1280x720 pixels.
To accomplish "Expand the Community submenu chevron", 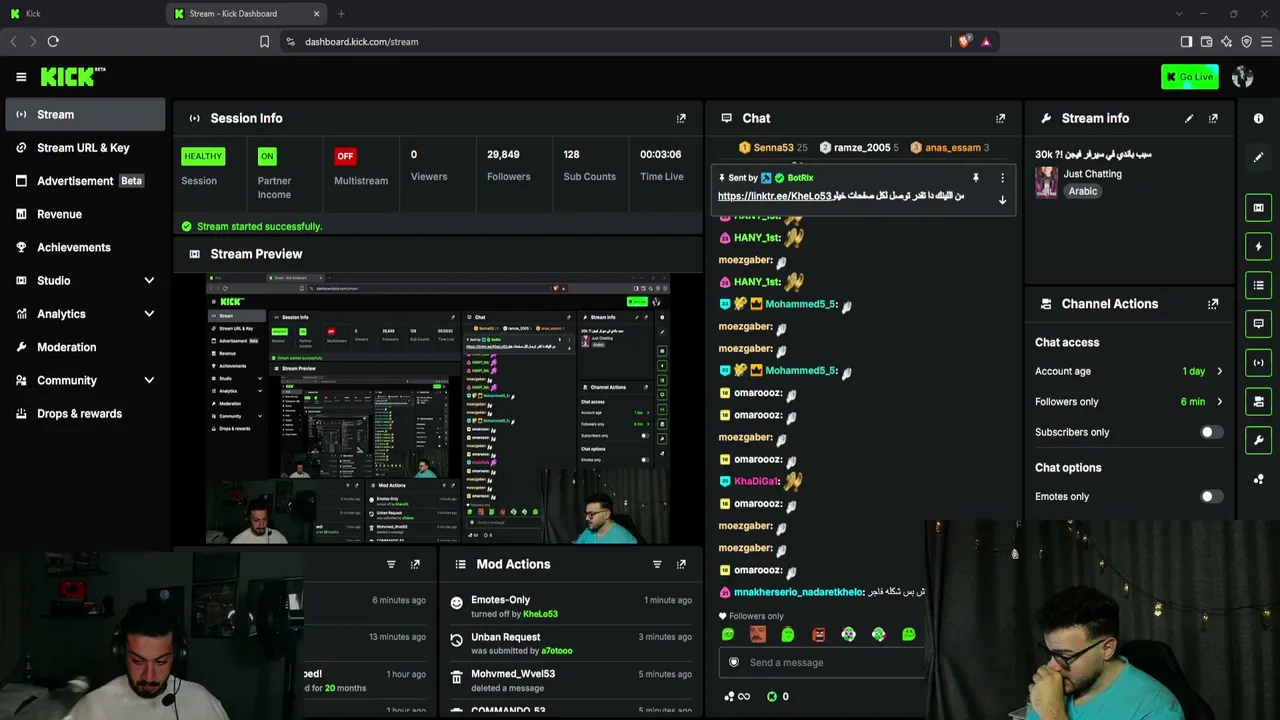I will (x=149, y=380).
